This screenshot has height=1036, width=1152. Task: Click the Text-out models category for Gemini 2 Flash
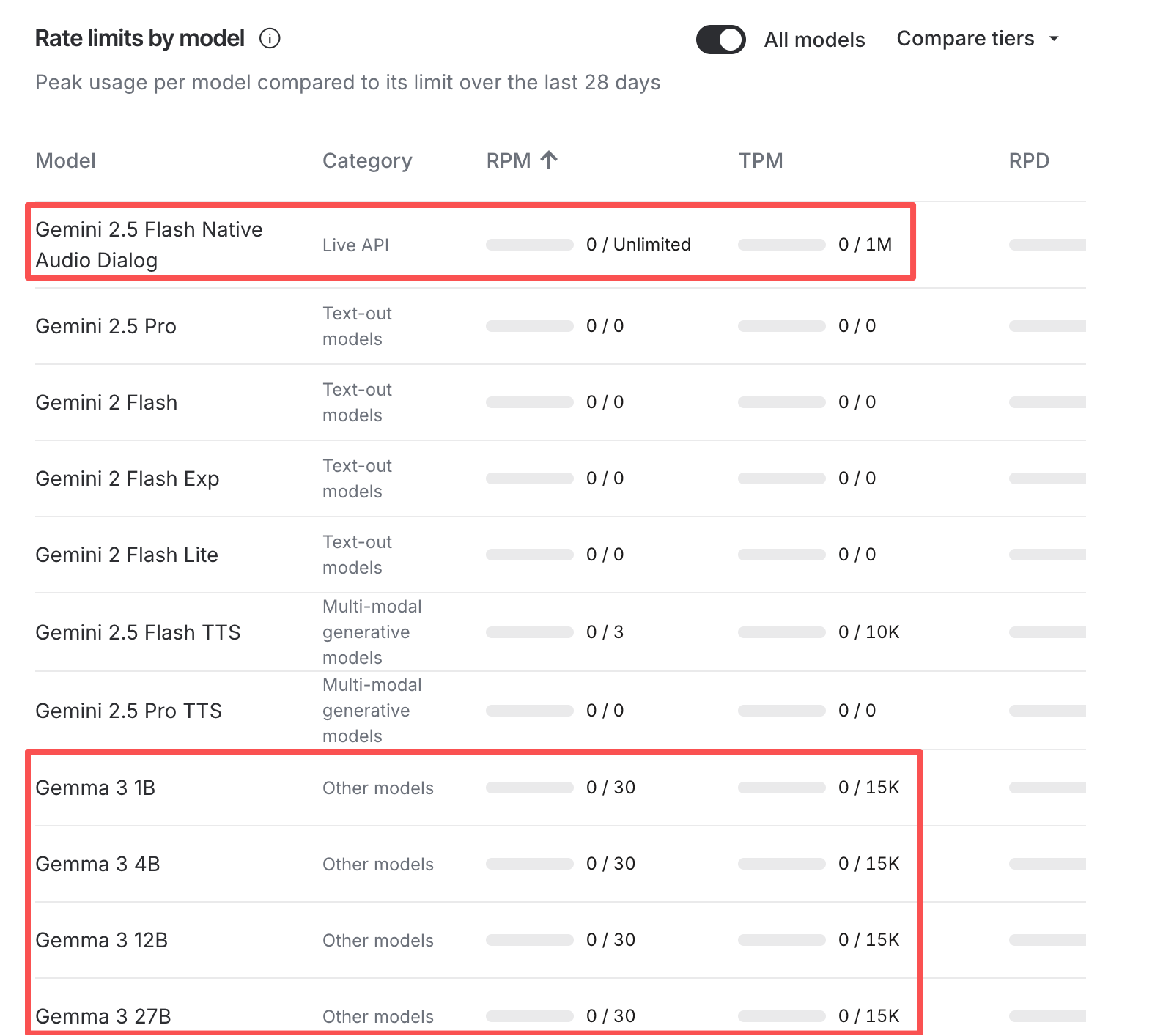tap(358, 402)
